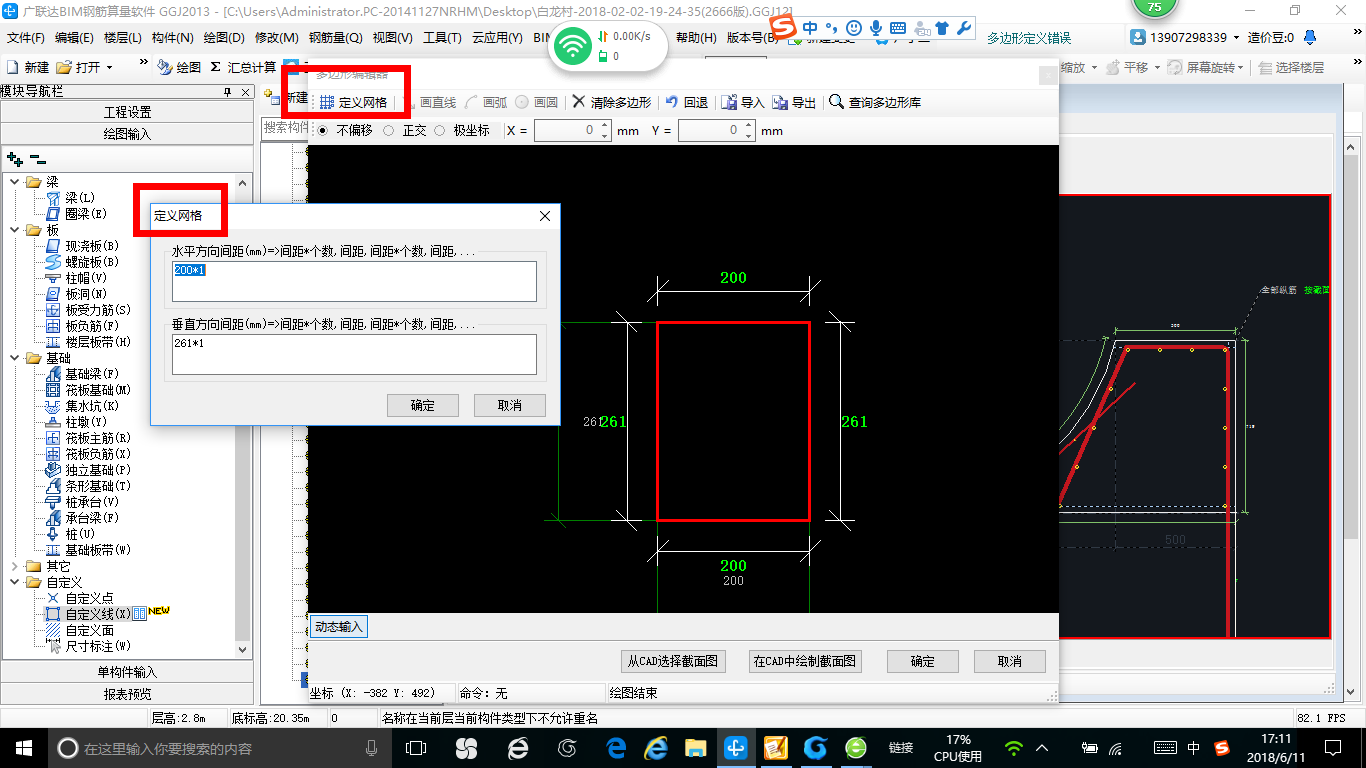The width and height of the screenshot is (1366, 768).
Task: Switch to 报表预览 report preview tab
Action: tap(127, 694)
